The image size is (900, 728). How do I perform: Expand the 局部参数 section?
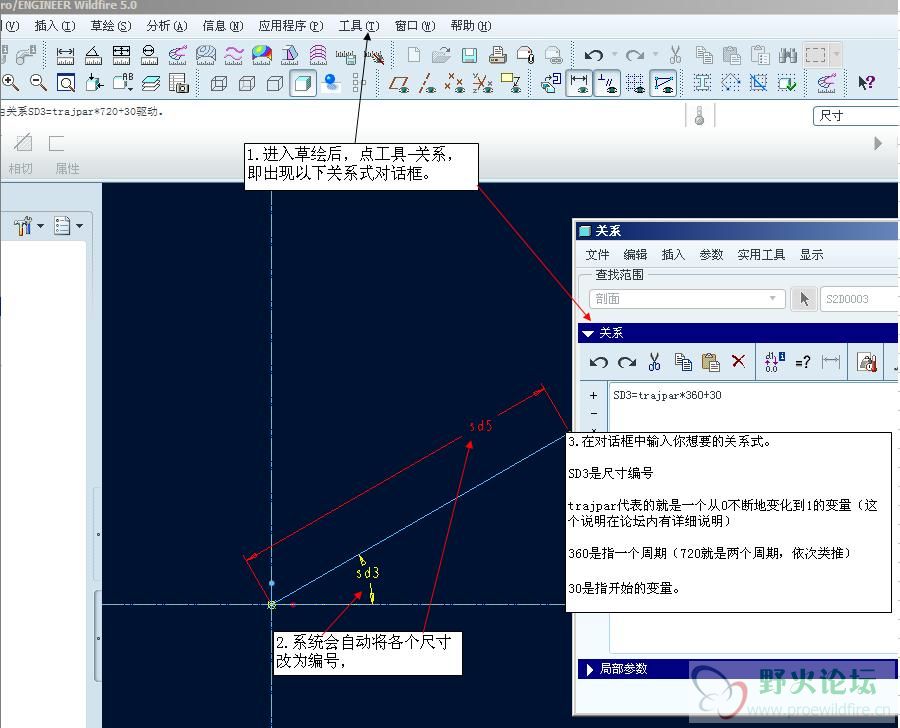[589, 669]
